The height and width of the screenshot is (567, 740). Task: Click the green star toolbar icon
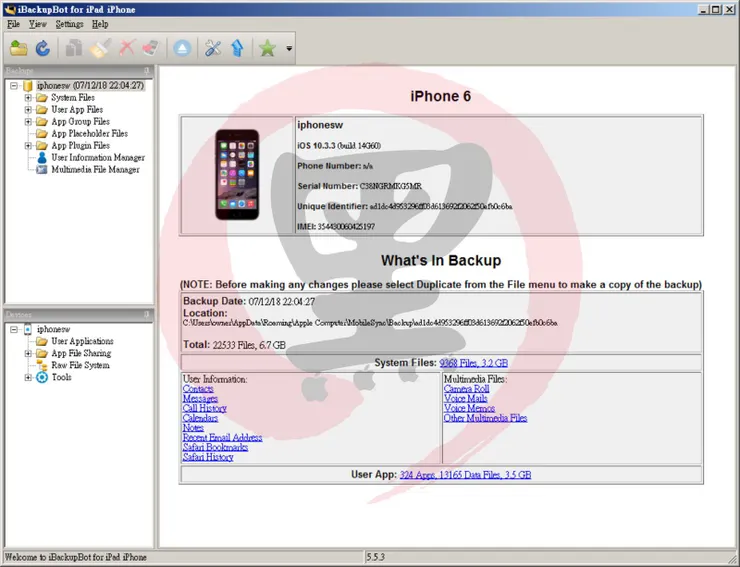(267, 48)
